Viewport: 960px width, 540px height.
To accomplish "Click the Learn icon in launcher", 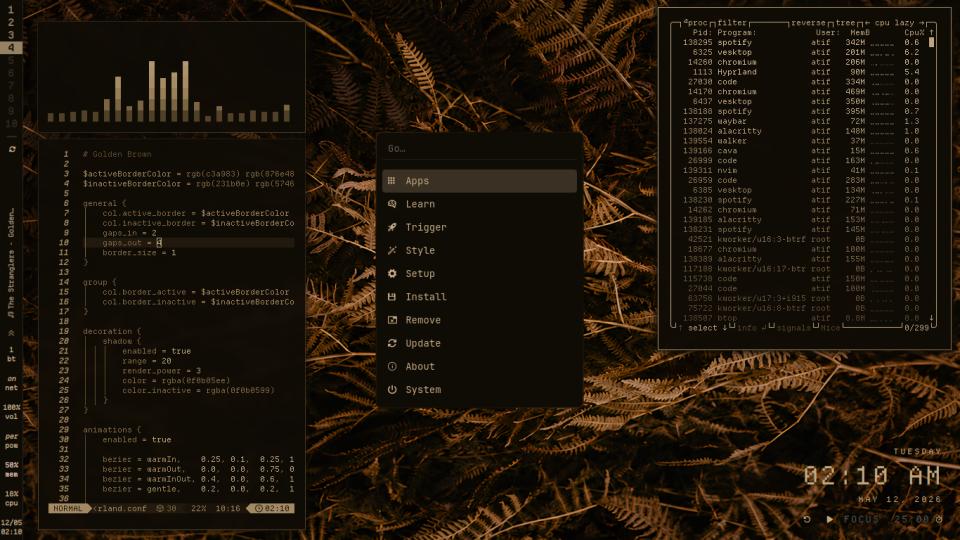I will 392,204.
